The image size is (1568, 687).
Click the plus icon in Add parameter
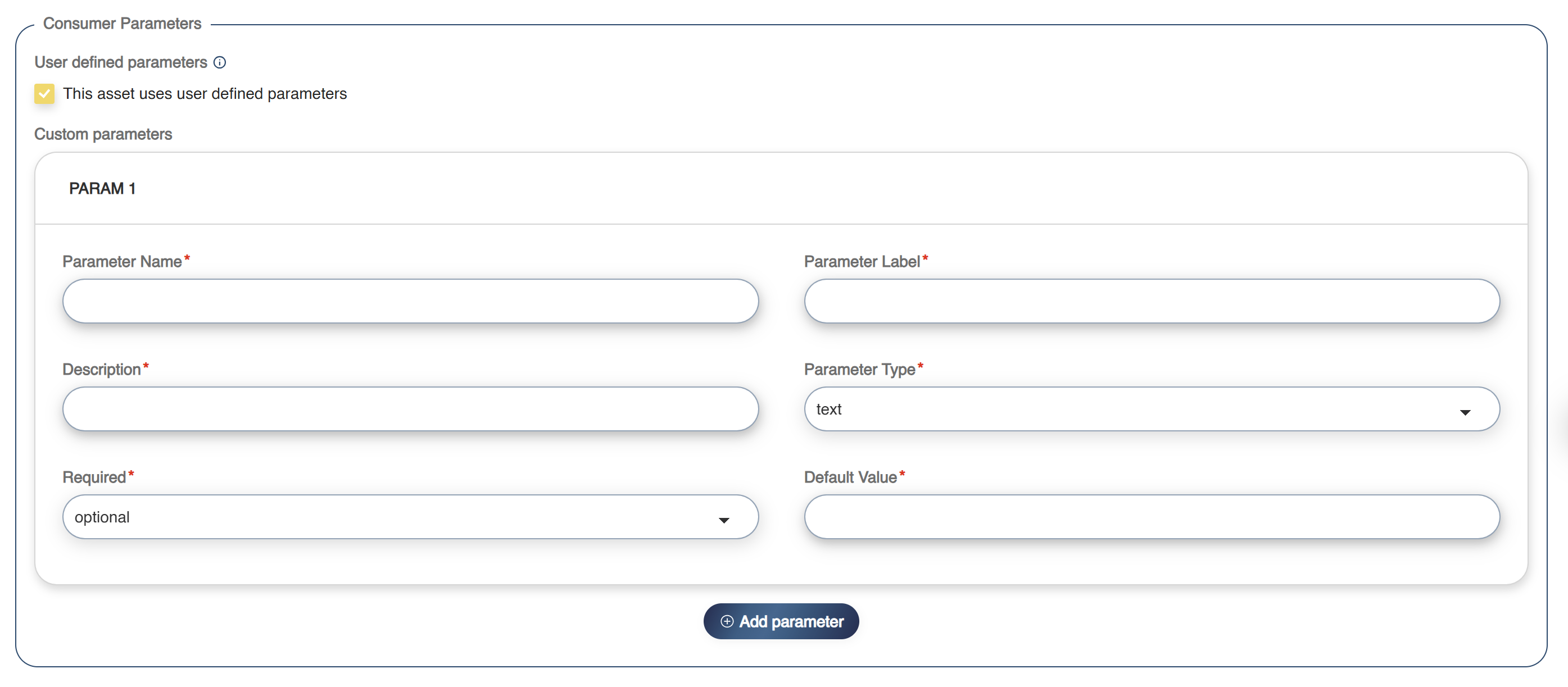[x=726, y=621]
